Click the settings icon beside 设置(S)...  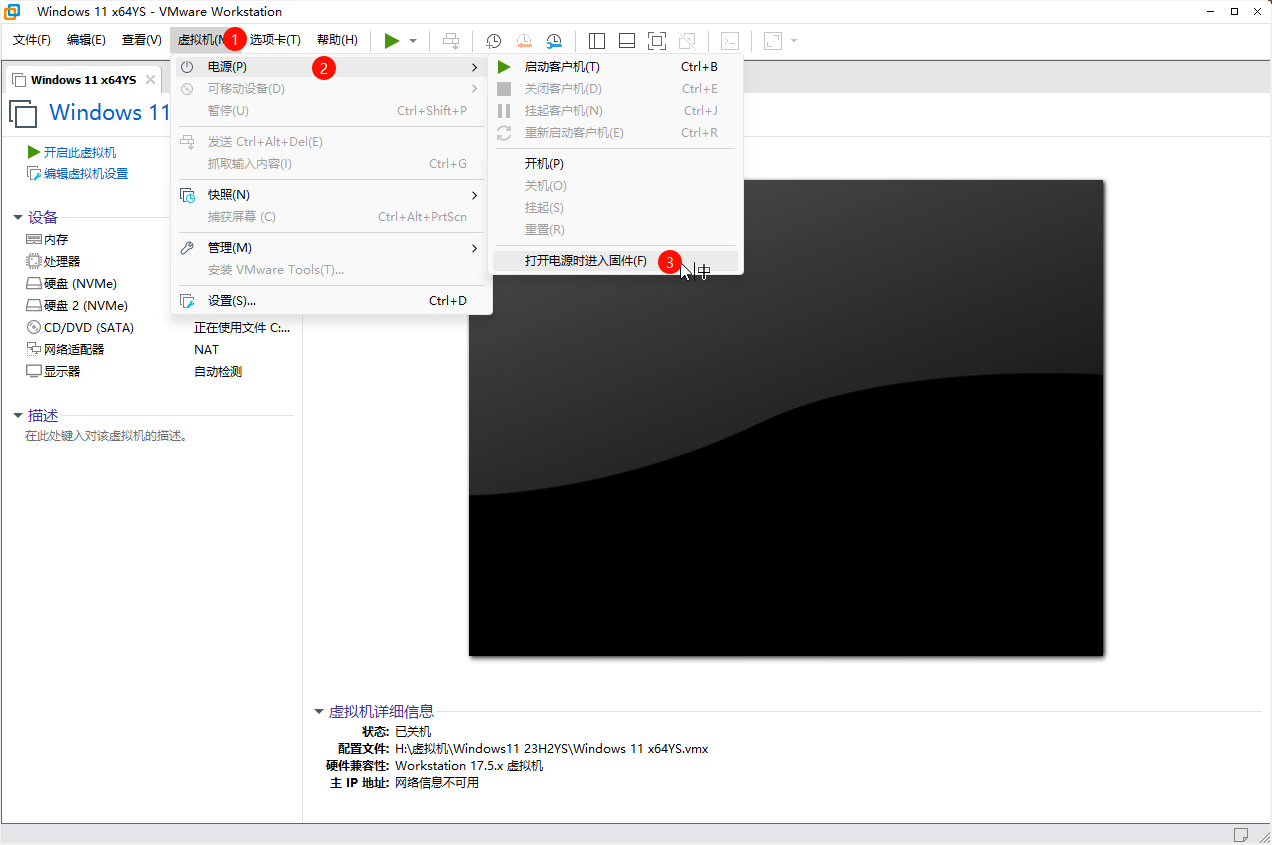tap(187, 301)
